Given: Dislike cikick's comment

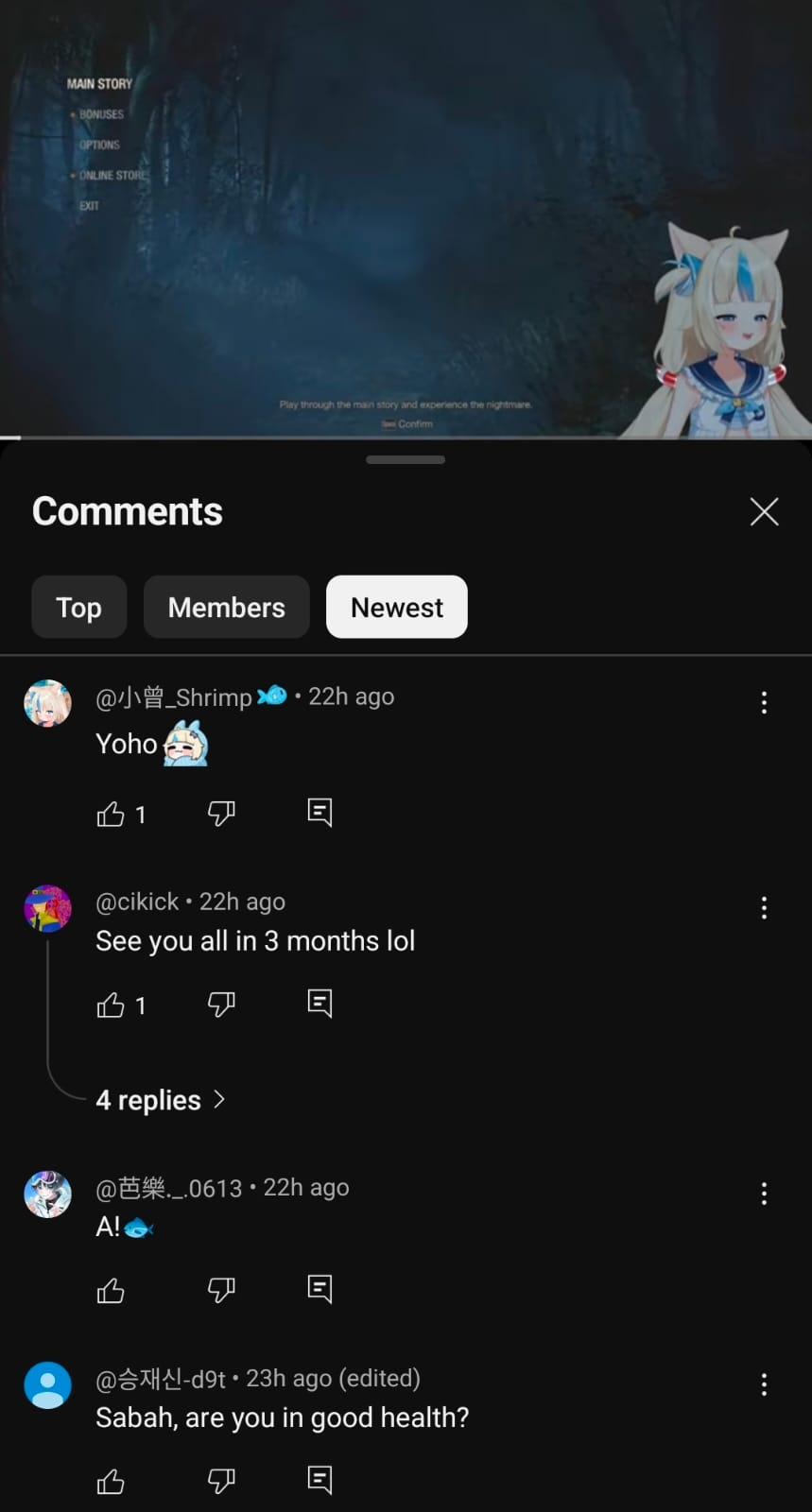Looking at the screenshot, I should pyautogui.click(x=221, y=1005).
